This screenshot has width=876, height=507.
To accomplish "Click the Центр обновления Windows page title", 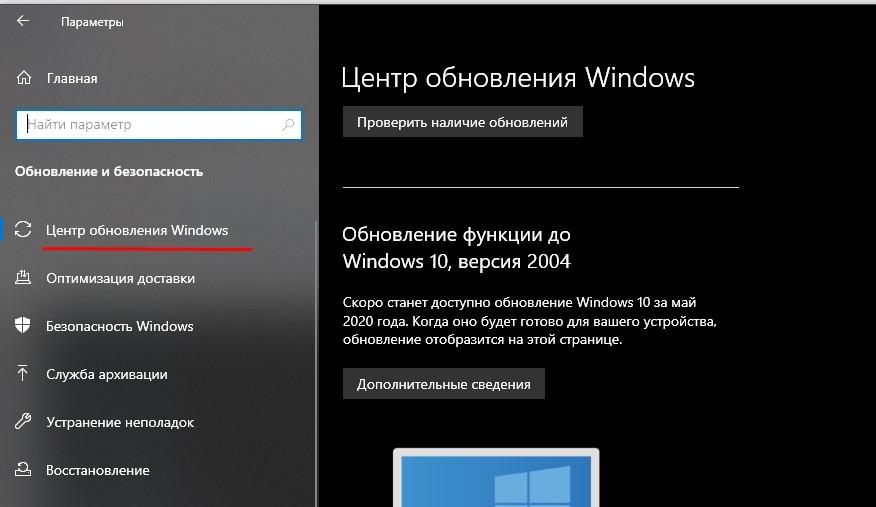I will click(x=518, y=77).
